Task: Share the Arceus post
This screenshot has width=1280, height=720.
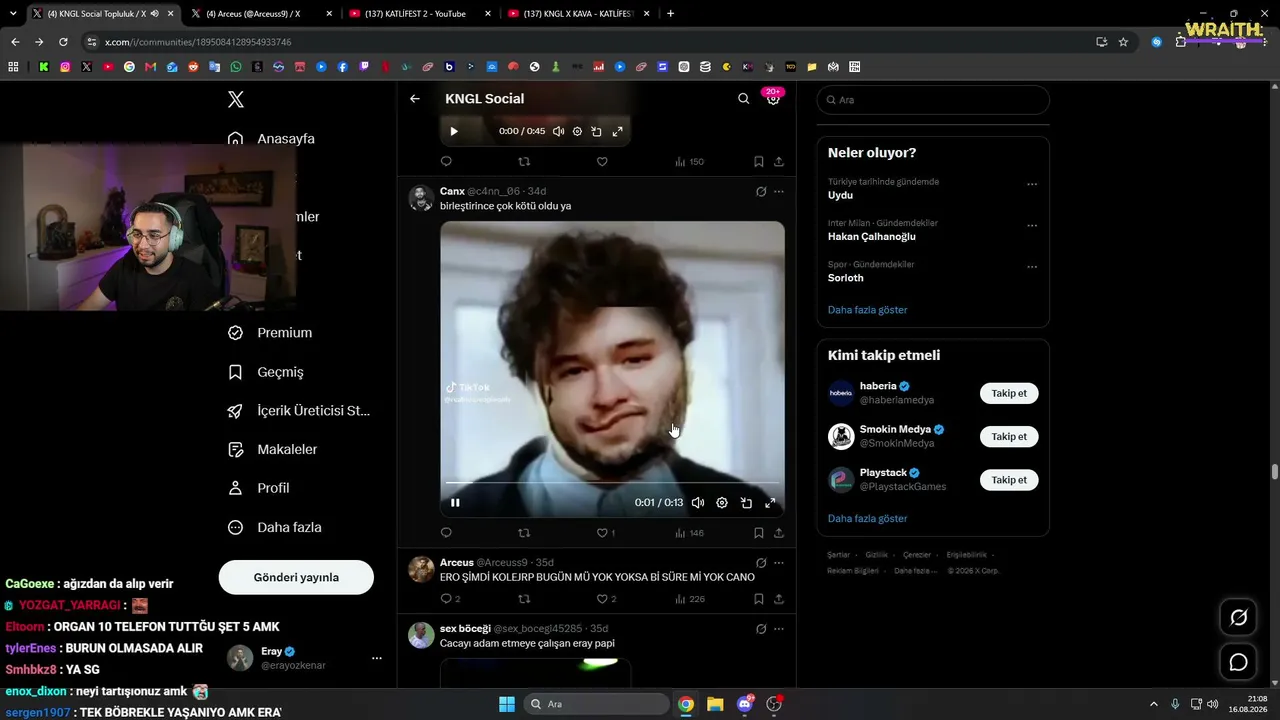Action: point(779,599)
